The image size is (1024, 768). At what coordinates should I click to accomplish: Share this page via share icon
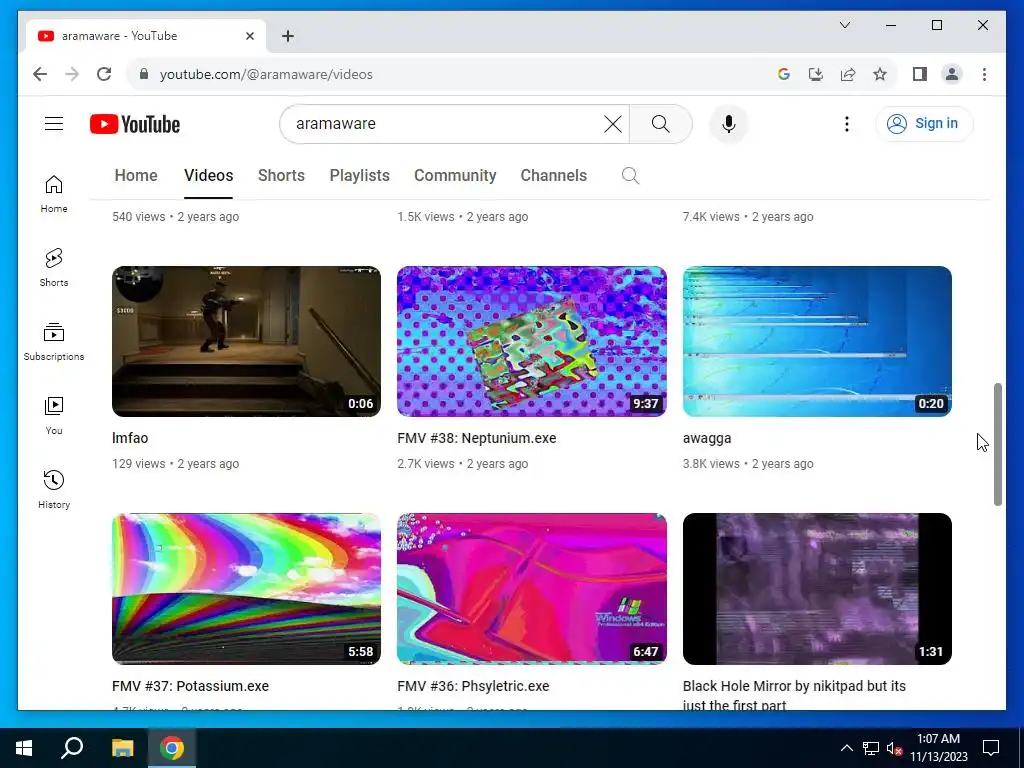coord(848,74)
